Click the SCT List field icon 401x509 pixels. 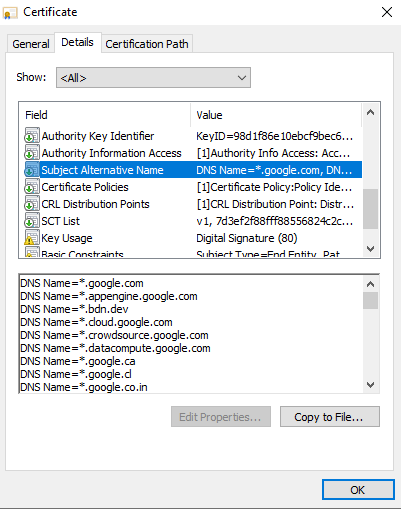[x=32, y=221]
